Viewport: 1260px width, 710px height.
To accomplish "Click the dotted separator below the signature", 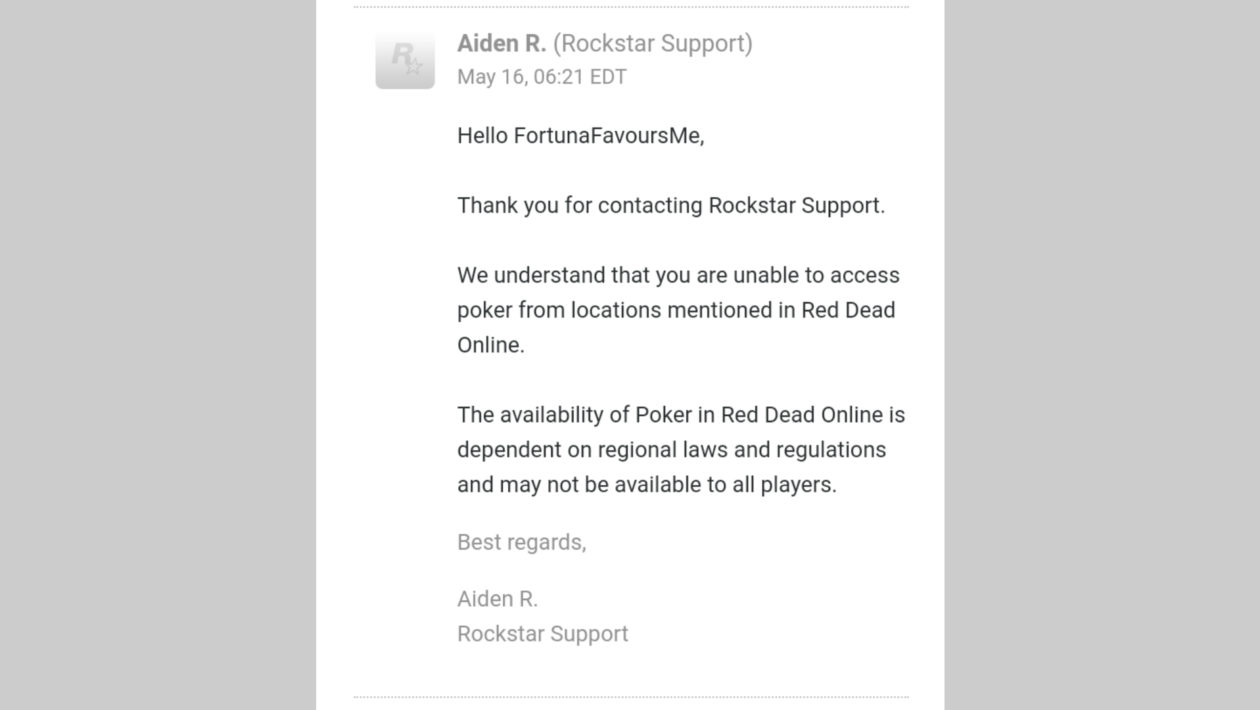I will [x=630, y=696].
